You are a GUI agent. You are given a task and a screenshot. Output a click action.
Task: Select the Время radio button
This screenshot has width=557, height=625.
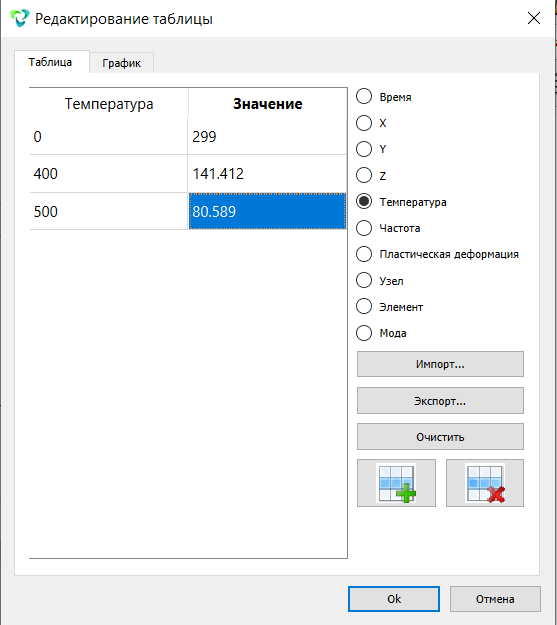click(364, 96)
